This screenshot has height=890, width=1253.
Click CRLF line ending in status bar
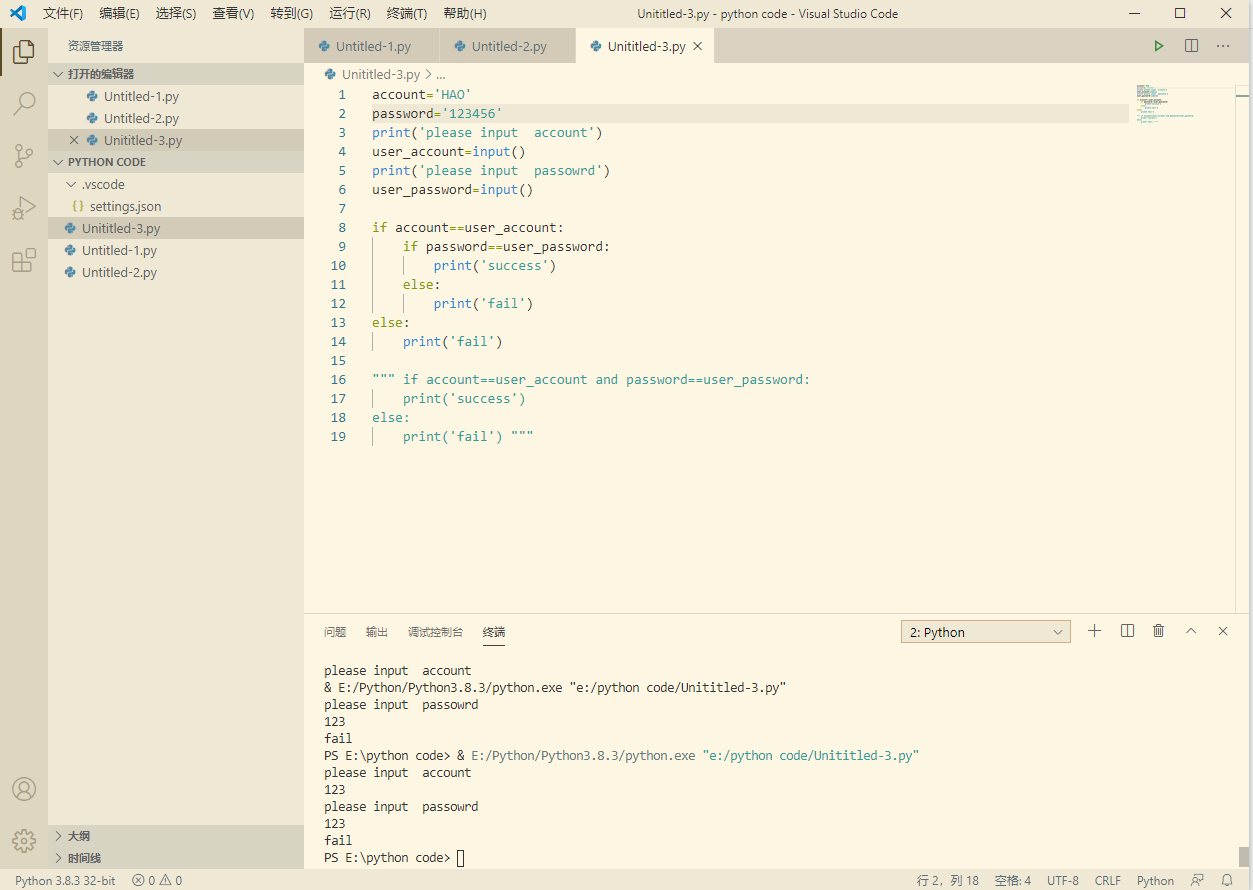[x=1108, y=880]
